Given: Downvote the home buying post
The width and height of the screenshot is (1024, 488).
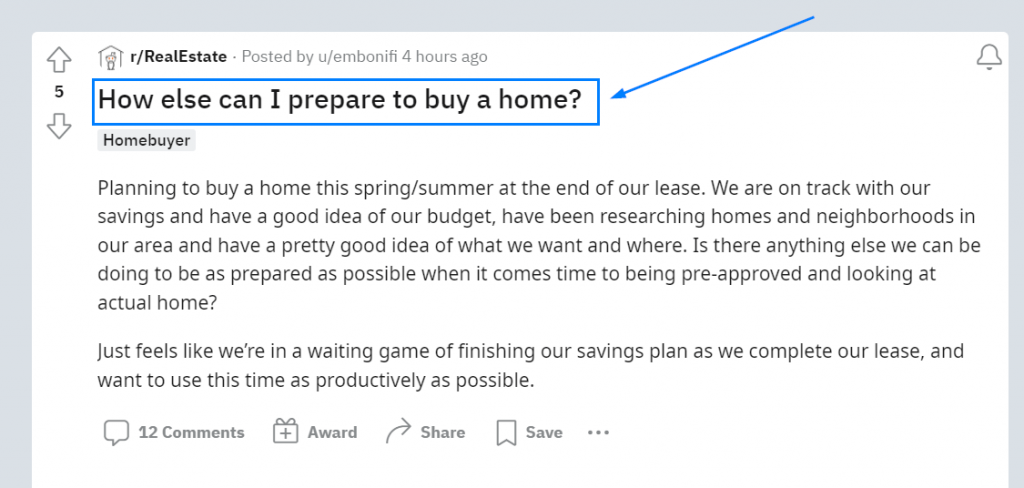Looking at the screenshot, I should pos(59,125).
